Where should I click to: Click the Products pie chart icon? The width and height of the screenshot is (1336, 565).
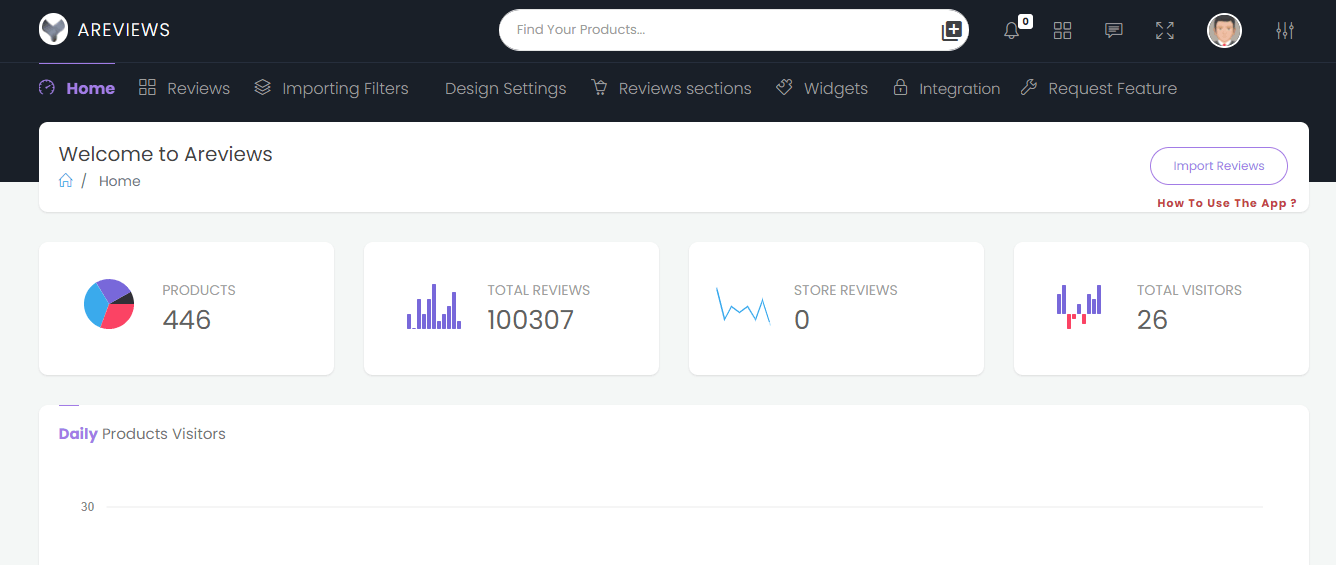(109, 304)
